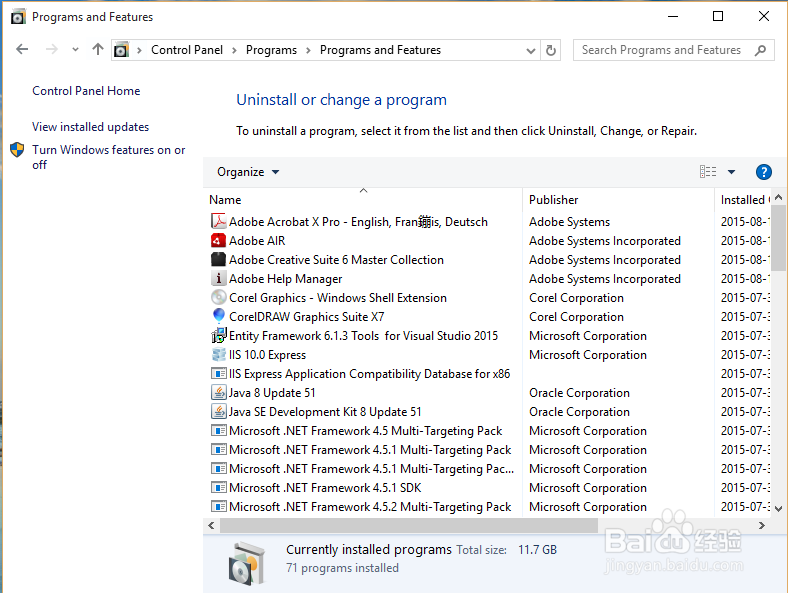Click the forward navigation arrow

coord(51,49)
